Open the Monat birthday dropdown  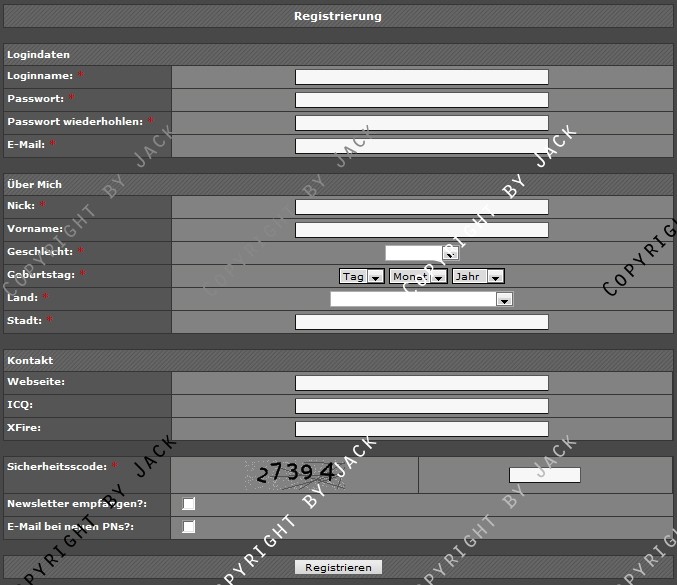pos(417,276)
